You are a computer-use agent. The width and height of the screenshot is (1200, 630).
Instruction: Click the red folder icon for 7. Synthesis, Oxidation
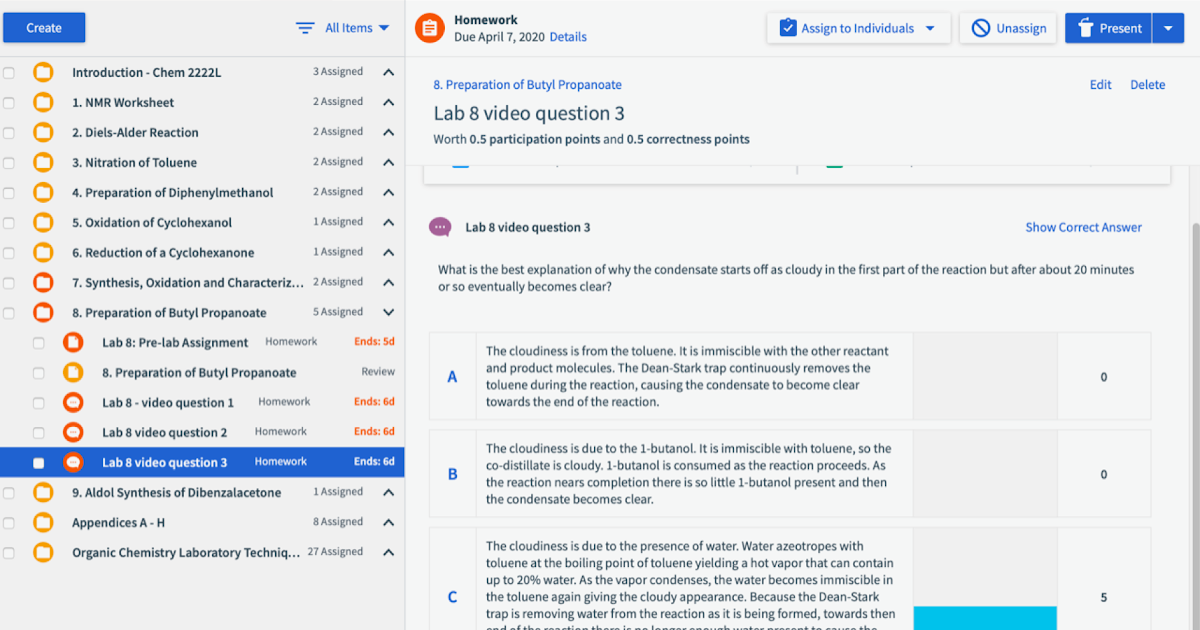tap(43, 282)
